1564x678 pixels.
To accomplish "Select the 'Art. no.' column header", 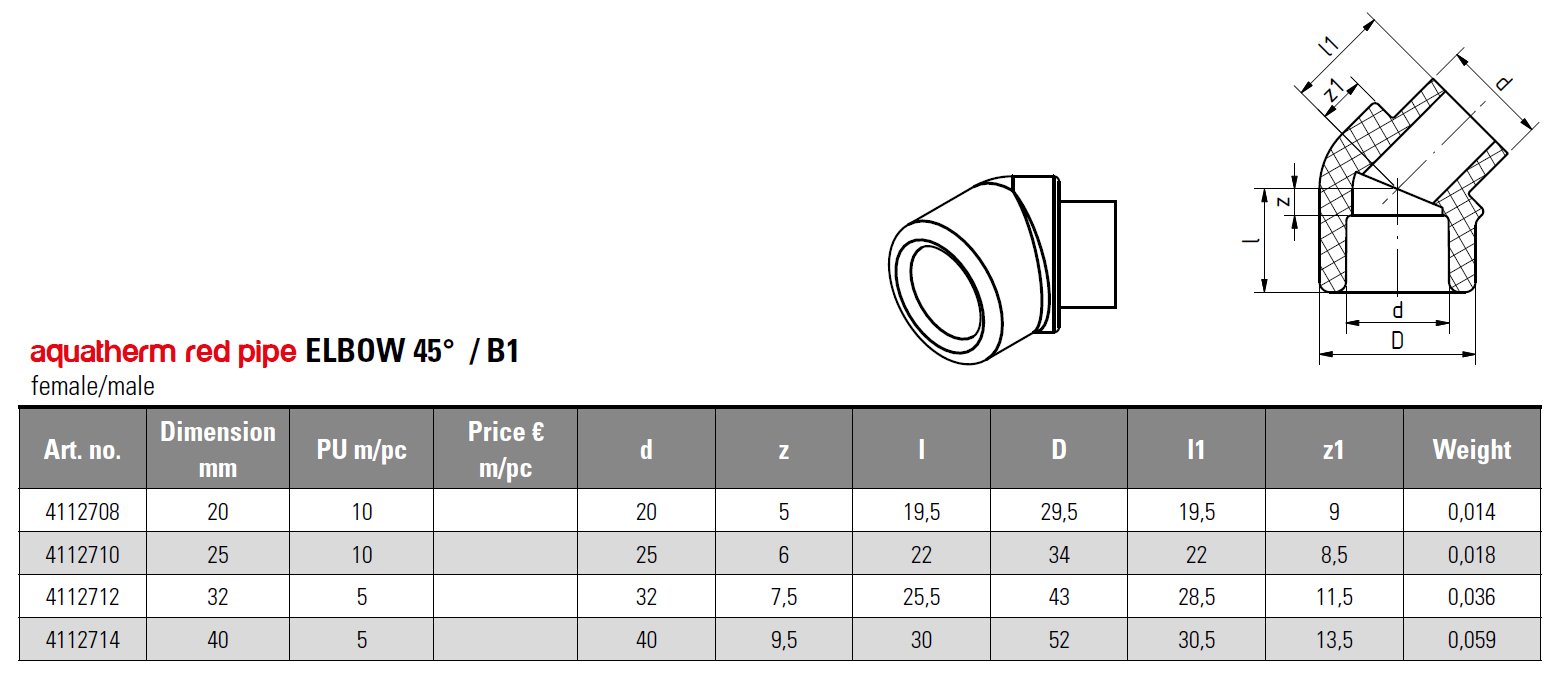I will pyautogui.click(x=83, y=450).
